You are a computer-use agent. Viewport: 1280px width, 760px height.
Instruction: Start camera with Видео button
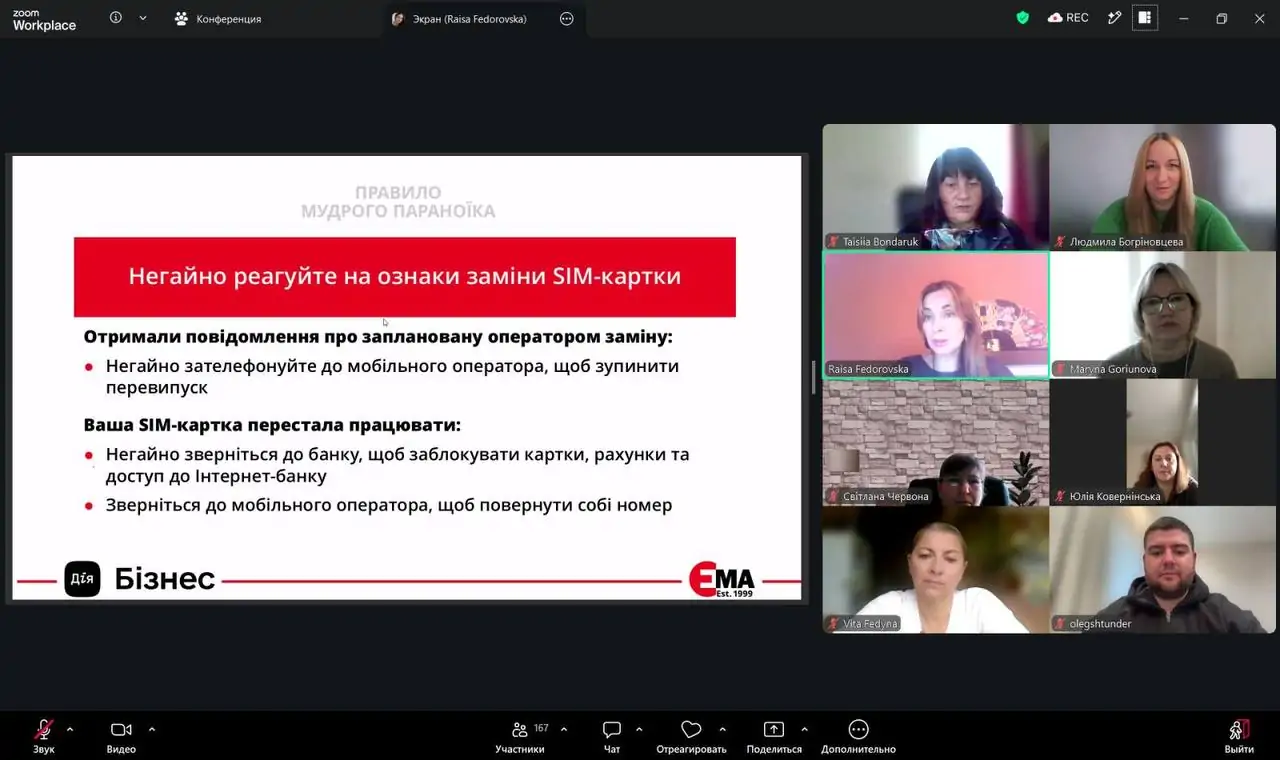pyautogui.click(x=121, y=735)
